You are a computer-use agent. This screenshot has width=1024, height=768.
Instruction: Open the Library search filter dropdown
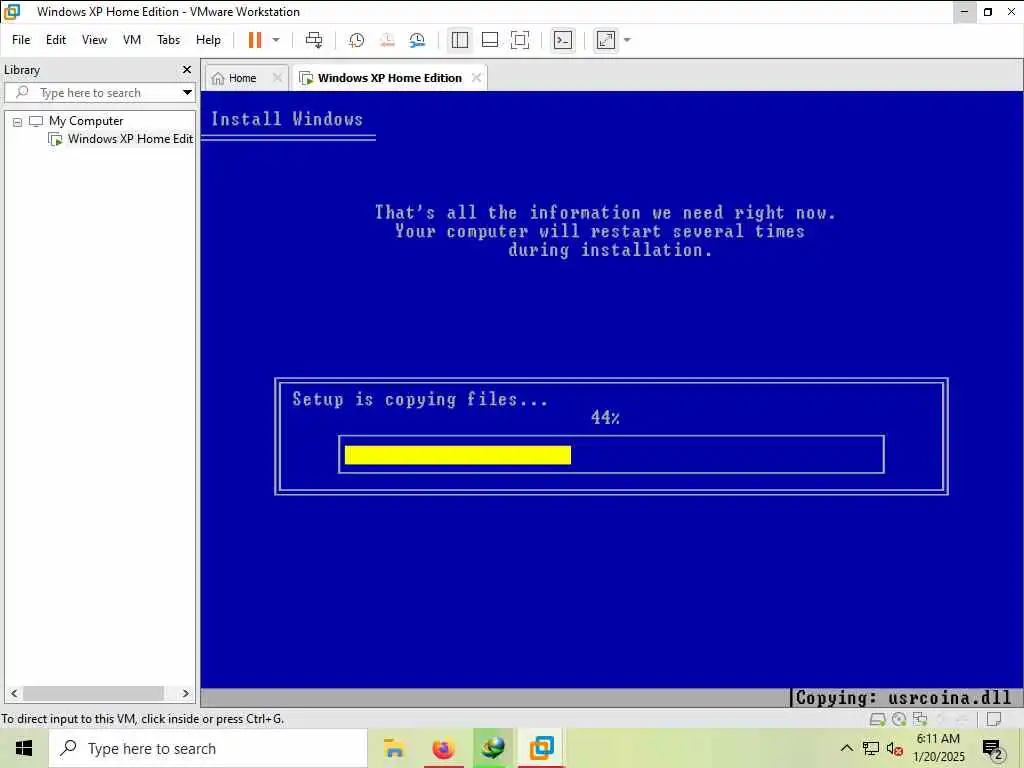[x=187, y=93]
